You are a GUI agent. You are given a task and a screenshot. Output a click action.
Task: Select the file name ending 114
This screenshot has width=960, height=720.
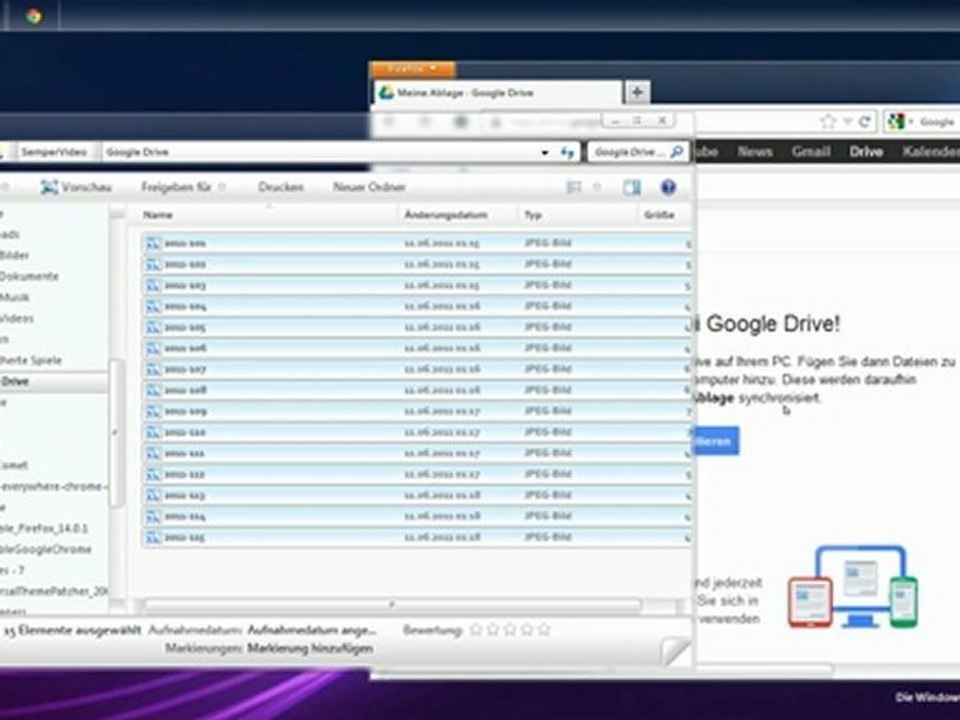(x=184, y=517)
